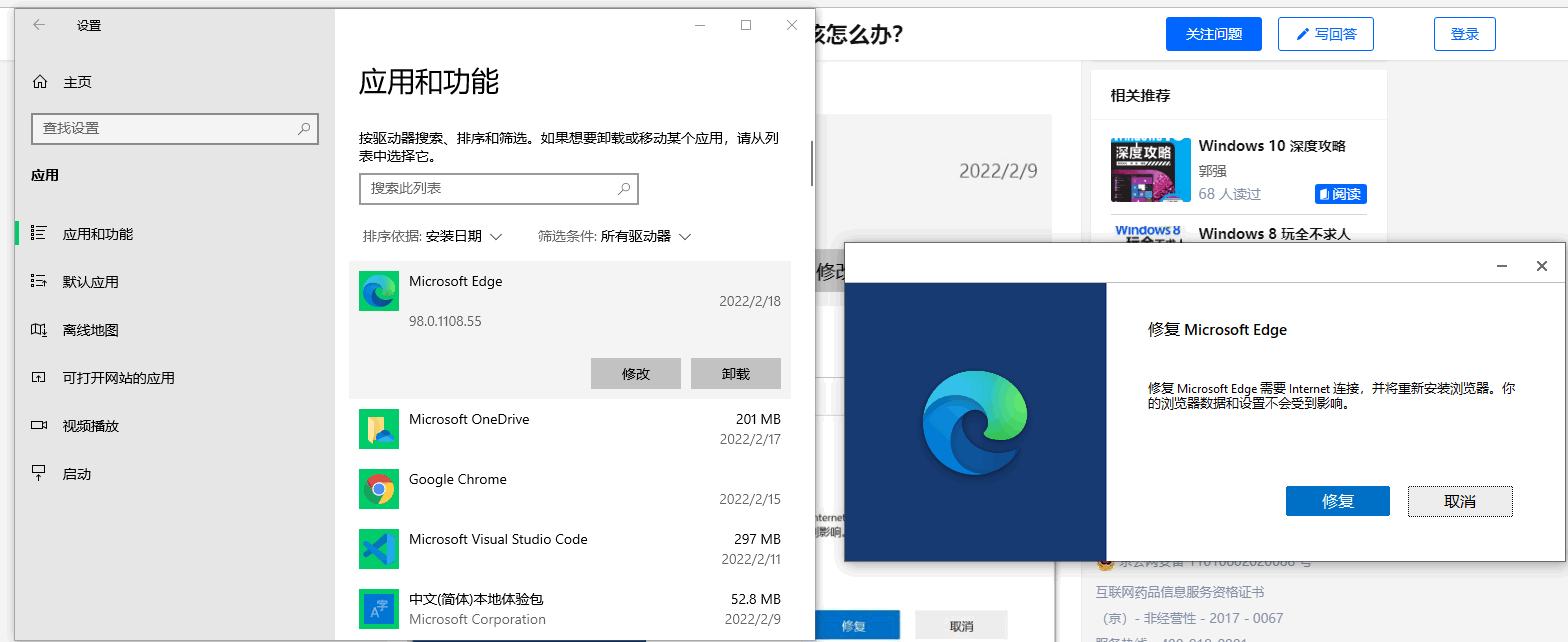Click the 可打开网站的应用 sidebar icon
The width and height of the screenshot is (1568, 642).
pyautogui.click(x=39, y=377)
